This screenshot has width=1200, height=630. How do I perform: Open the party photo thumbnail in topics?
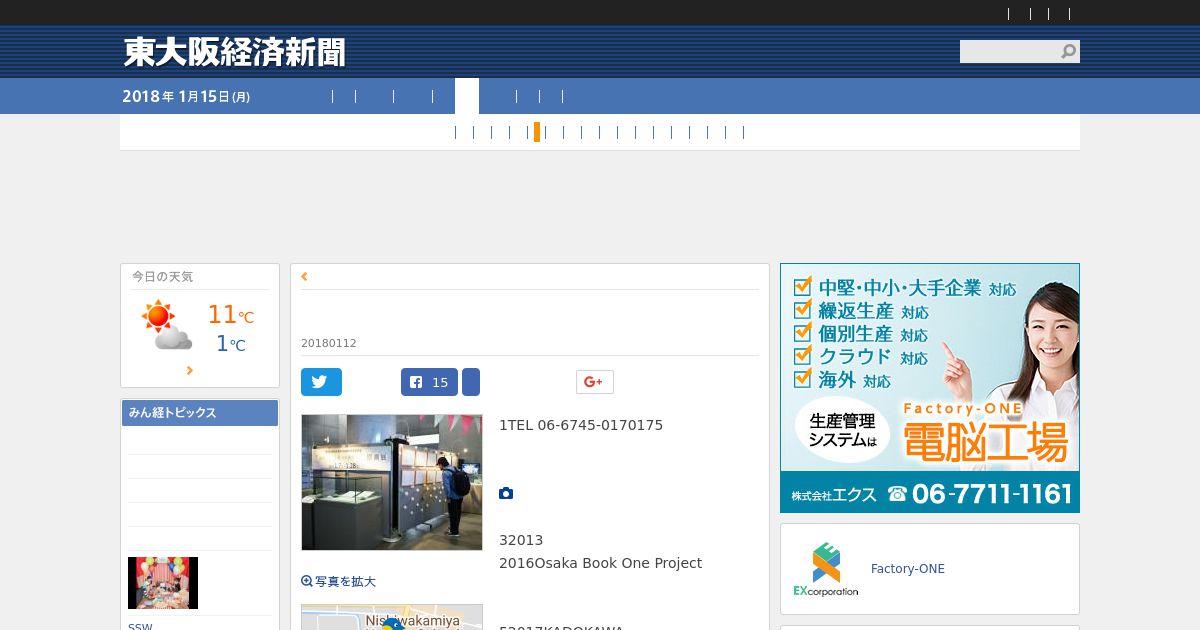click(163, 583)
